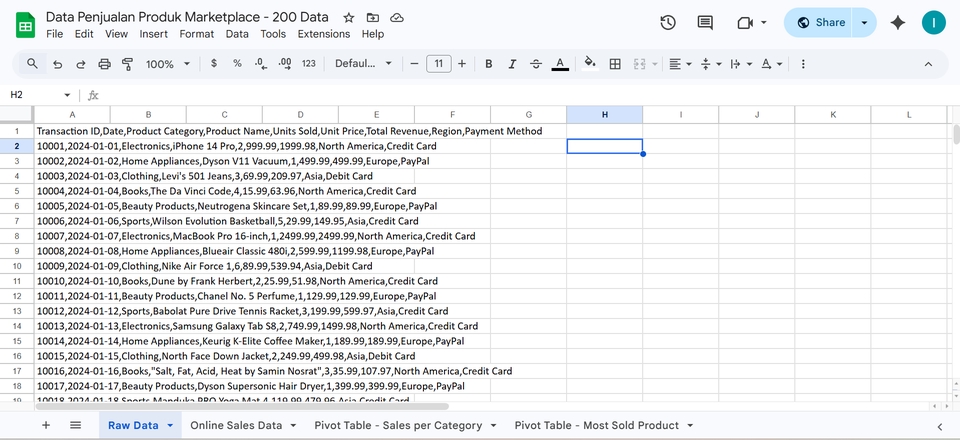The height and width of the screenshot is (440, 960).
Task: Open the Share options dropdown arrow
Action: [x=864, y=23]
